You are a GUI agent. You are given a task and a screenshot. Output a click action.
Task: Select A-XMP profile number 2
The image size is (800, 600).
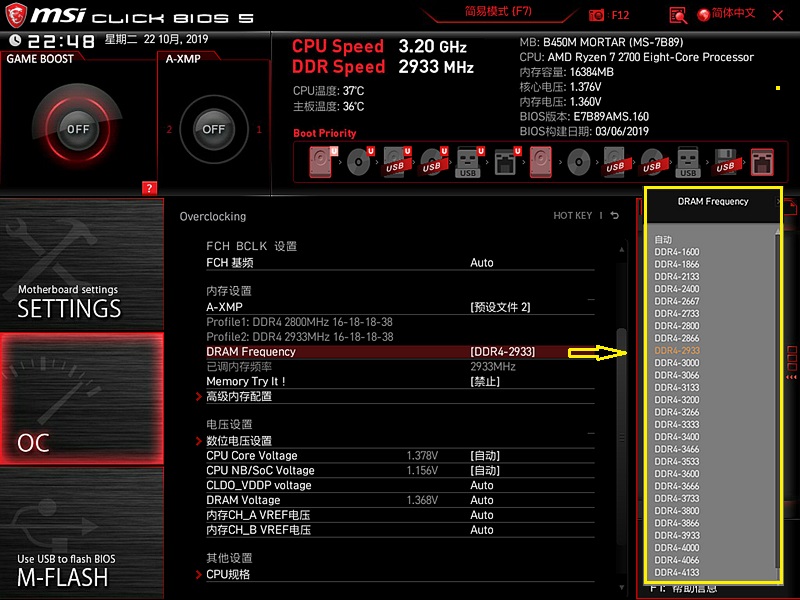click(x=169, y=129)
